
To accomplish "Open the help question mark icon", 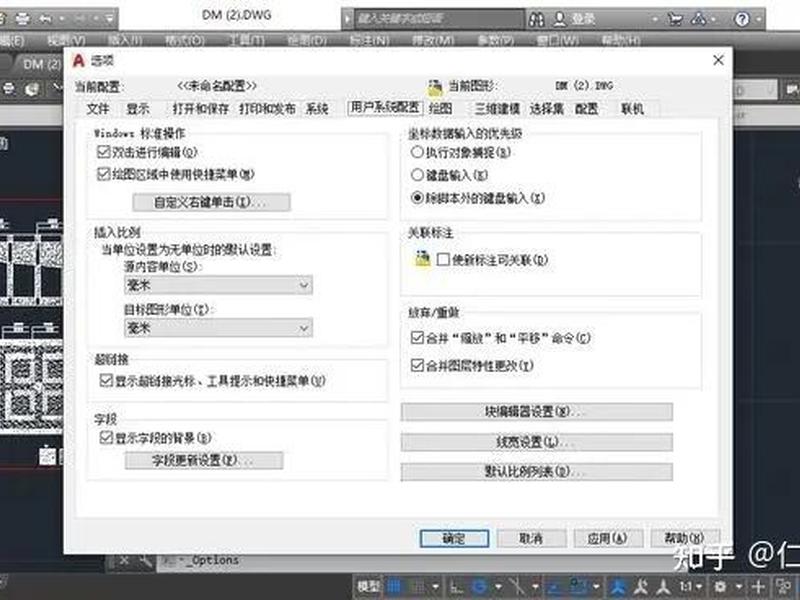I will click(x=742, y=19).
